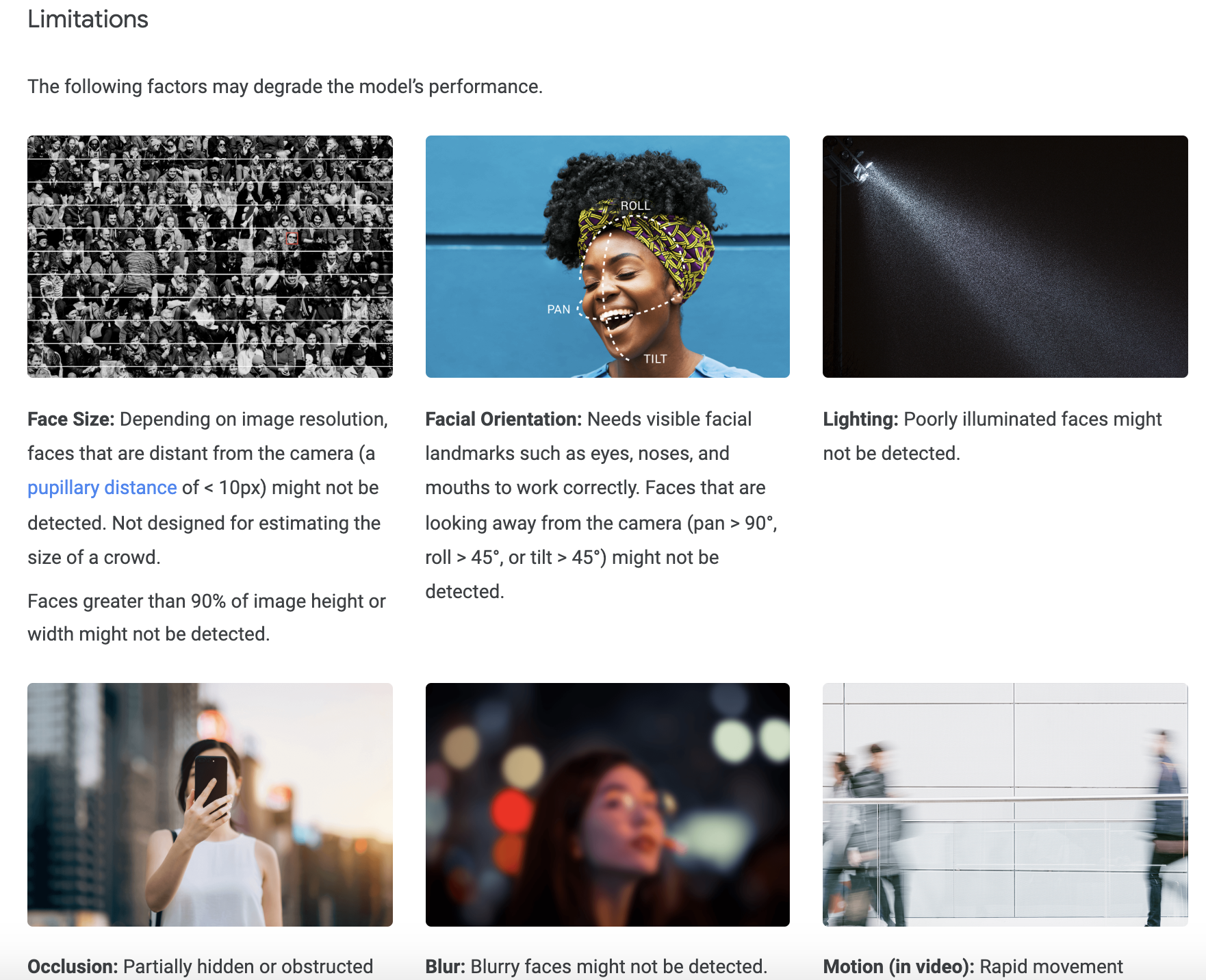Select the facial orientation image with headwrap

tap(607, 257)
